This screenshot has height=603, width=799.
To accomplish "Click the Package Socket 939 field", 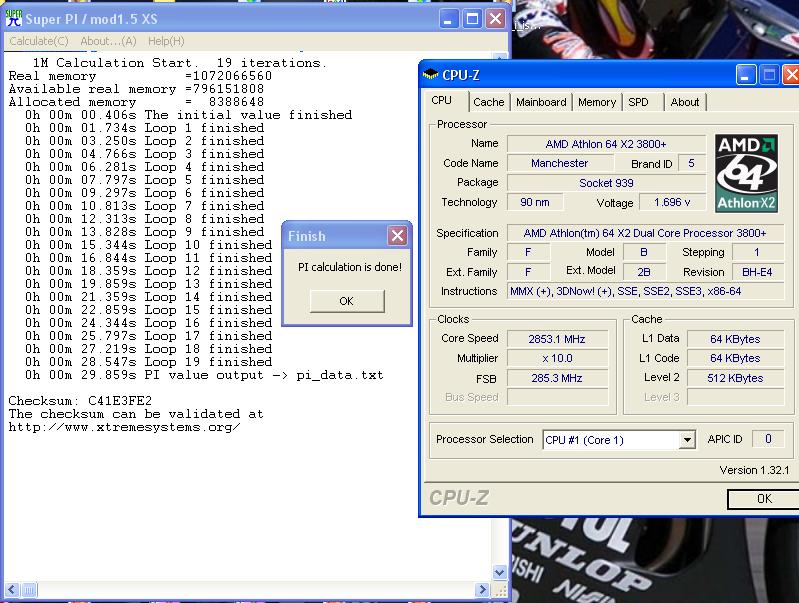I will point(606,183).
